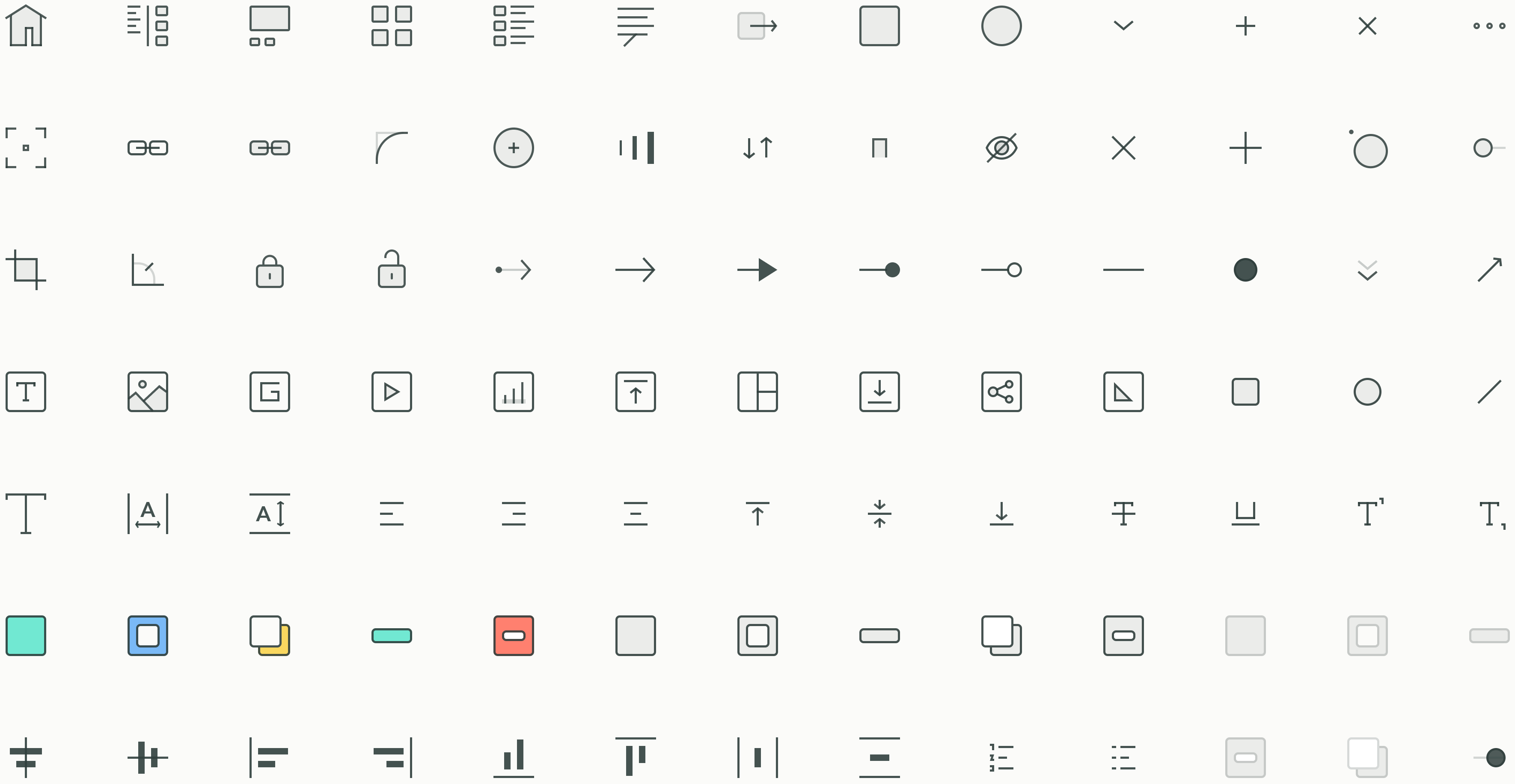Click the home house icon
Viewport: 1515px width, 784px height.
(26, 26)
